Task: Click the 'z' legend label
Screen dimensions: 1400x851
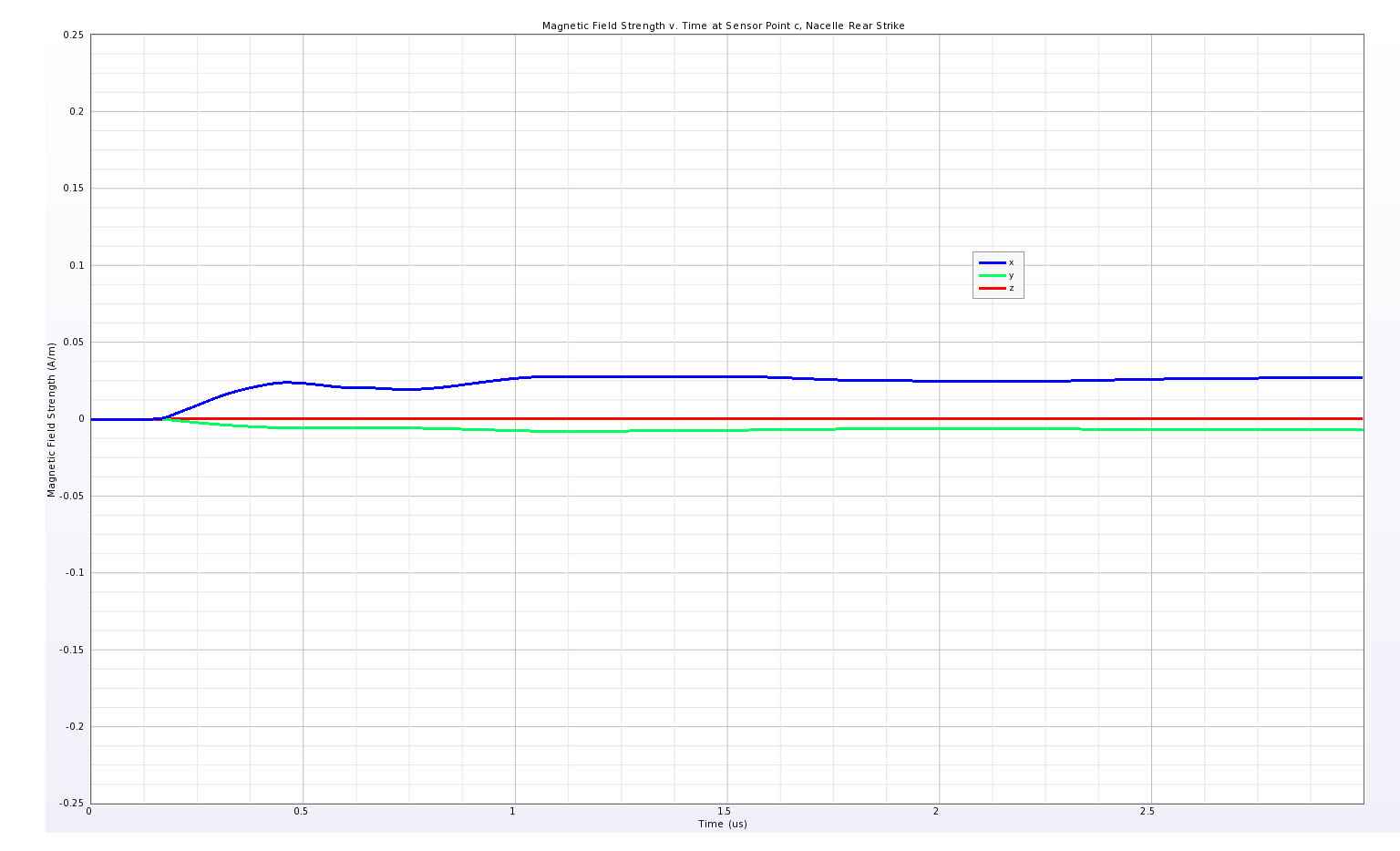Action: tap(1011, 288)
